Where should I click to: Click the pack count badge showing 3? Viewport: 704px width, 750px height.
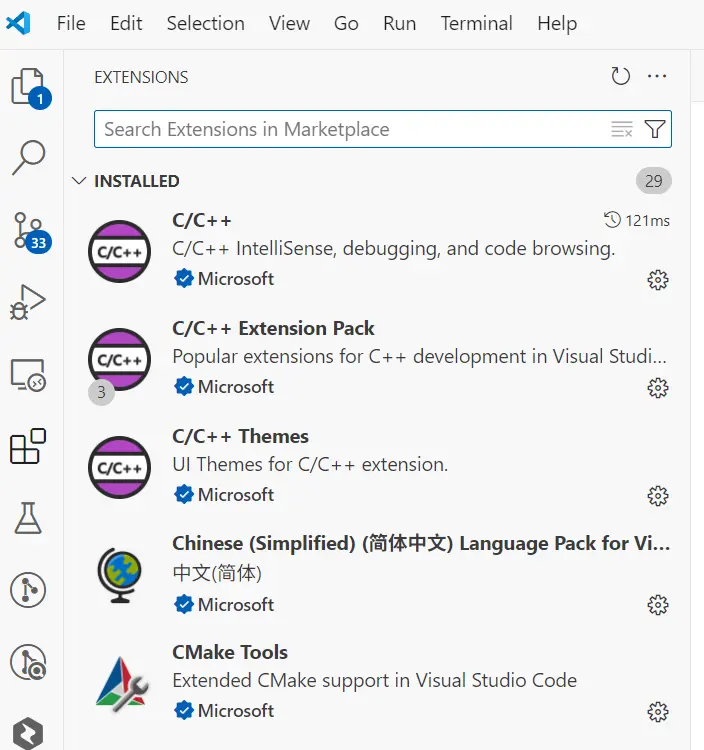(101, 392)
